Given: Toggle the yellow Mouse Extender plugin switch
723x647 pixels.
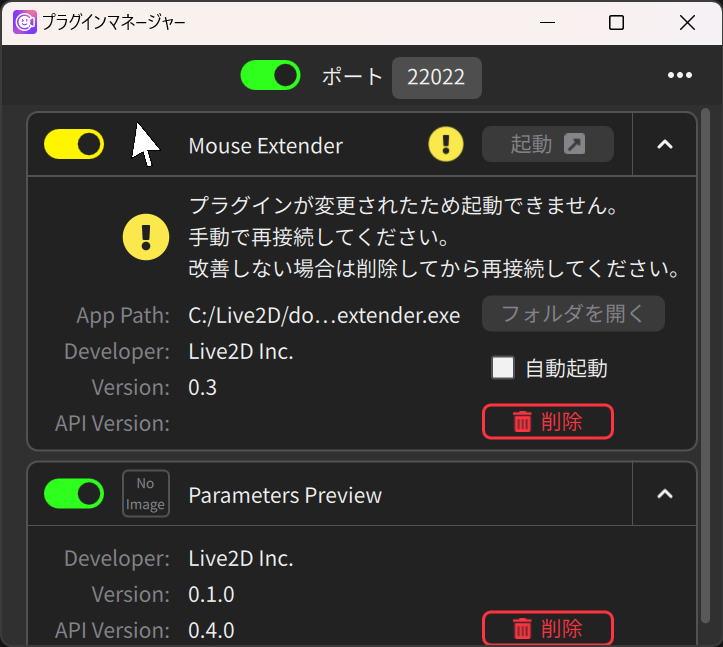Looking at the screenshot, I should (x=74, y=144).
